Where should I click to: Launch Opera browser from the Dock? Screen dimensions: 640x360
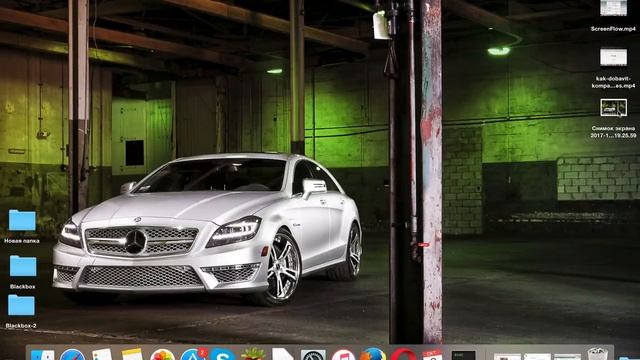click(403, 354)
